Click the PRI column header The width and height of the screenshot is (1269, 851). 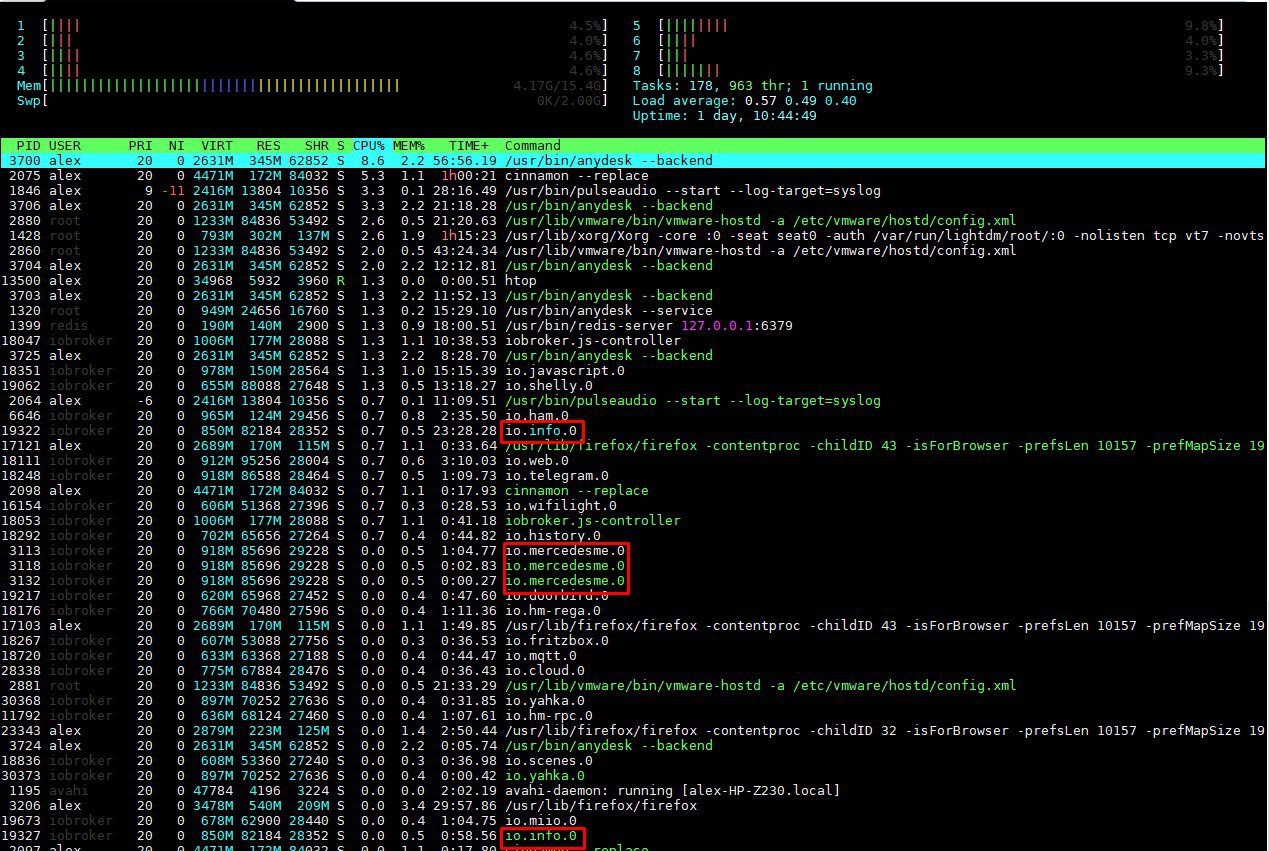pyautogui.click(x=140, y=145)
